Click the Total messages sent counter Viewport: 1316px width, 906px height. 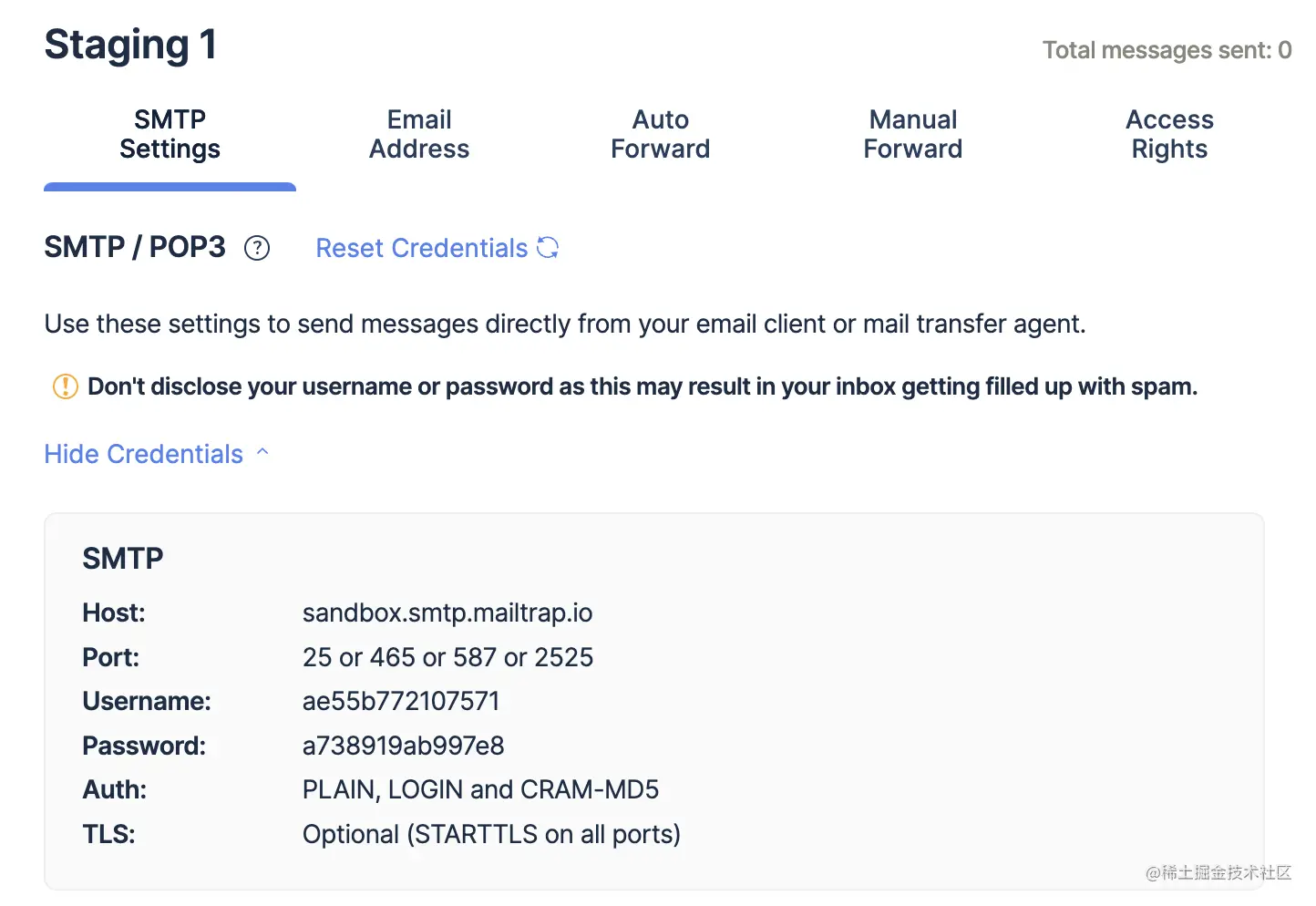[1167, 50]
